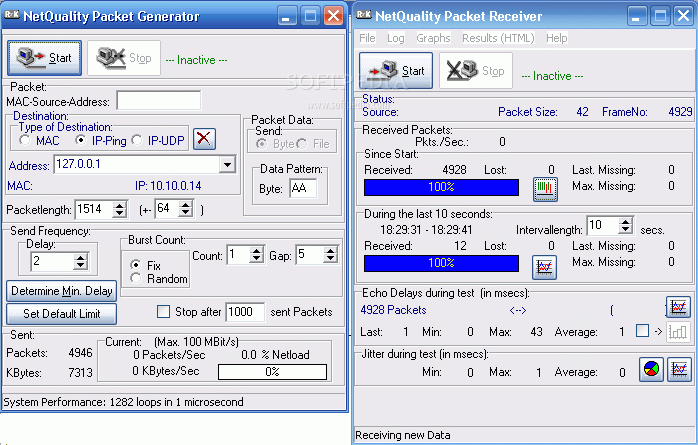Click Packet Generator title bar app icon
This screenshot has width=698, height=445.
[x=12, y=15]
